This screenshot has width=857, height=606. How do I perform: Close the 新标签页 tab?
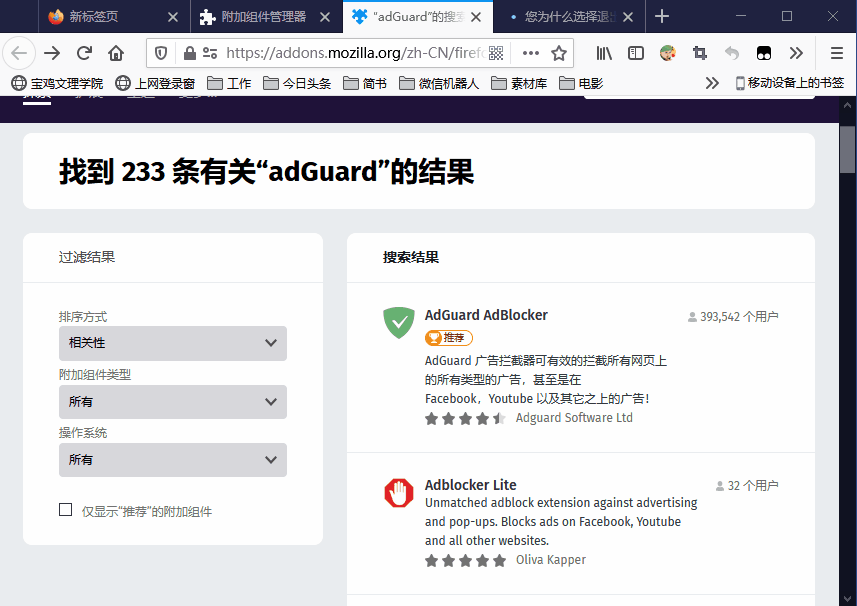click(173, 17)
